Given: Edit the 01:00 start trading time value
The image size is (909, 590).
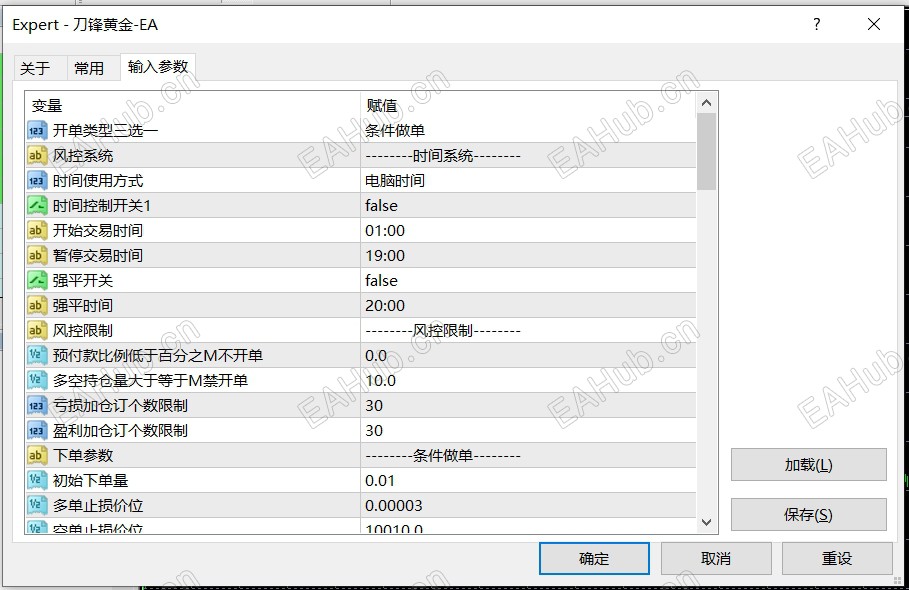Looking at the screenshot, I should pyautogui.click(x=528, y=231).
